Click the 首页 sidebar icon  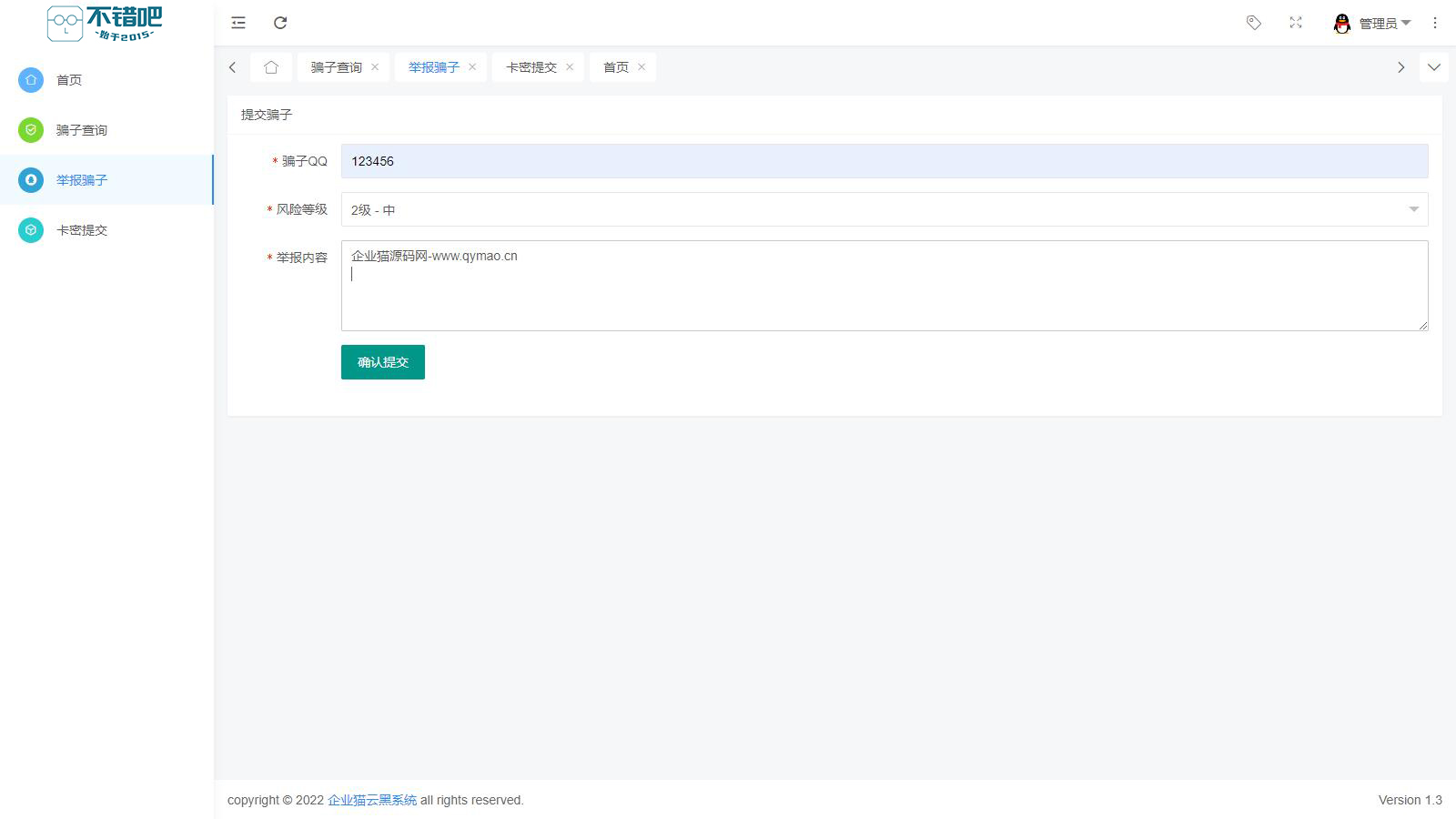[x=31, y=80]
